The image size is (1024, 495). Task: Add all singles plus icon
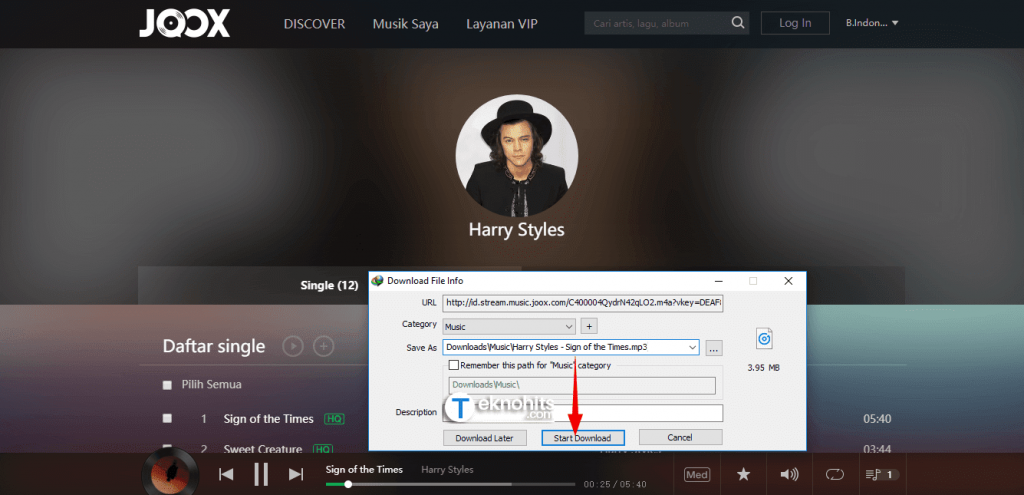coord(324,346)
